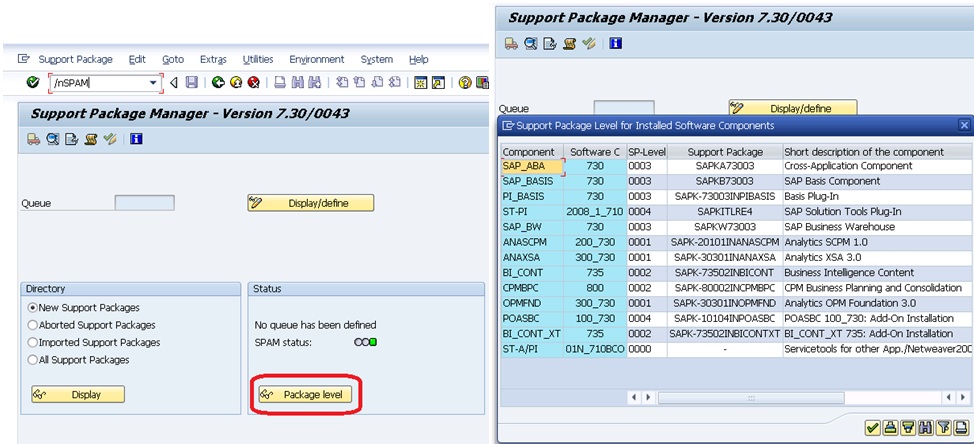
Task: Open the command field history dropdown arrow
Action: click(x=153, y=83)
